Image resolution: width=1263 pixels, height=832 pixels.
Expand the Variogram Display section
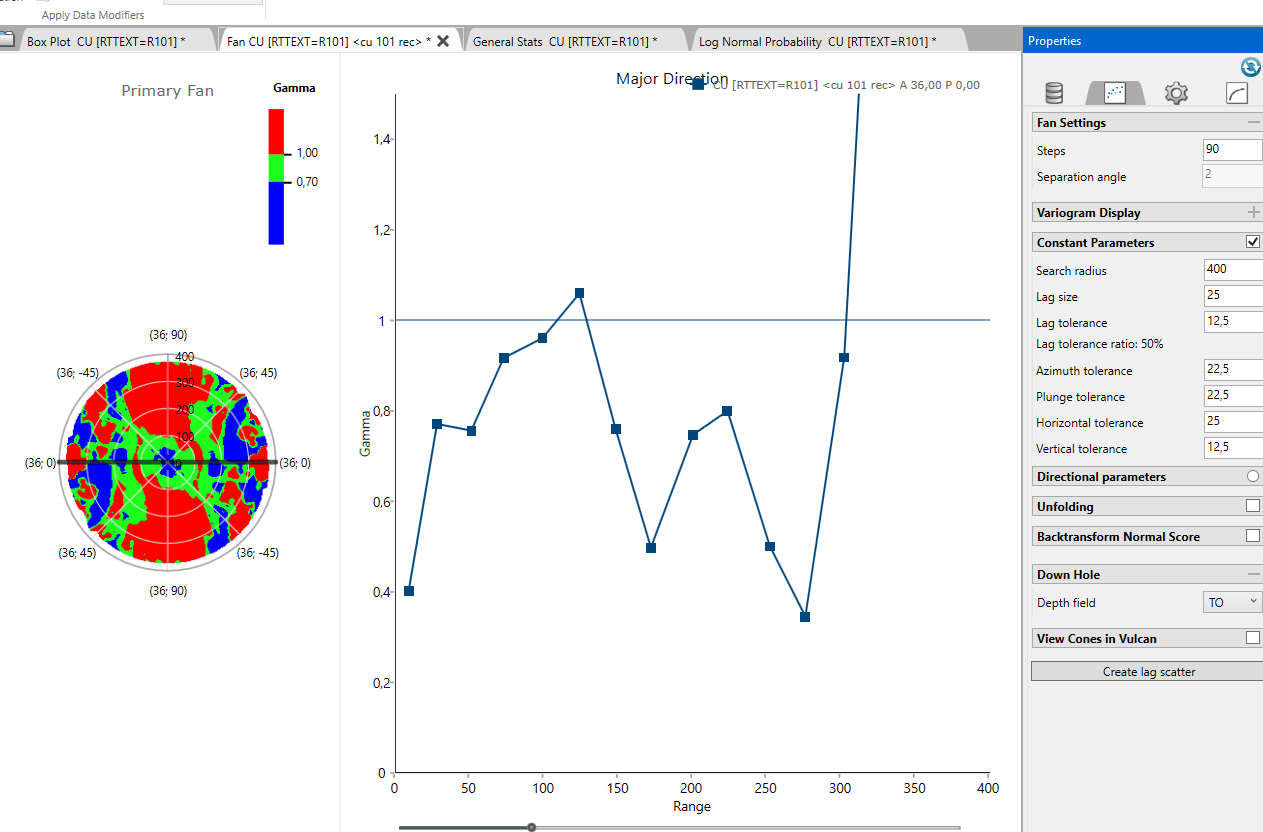tap(1253, 212)
